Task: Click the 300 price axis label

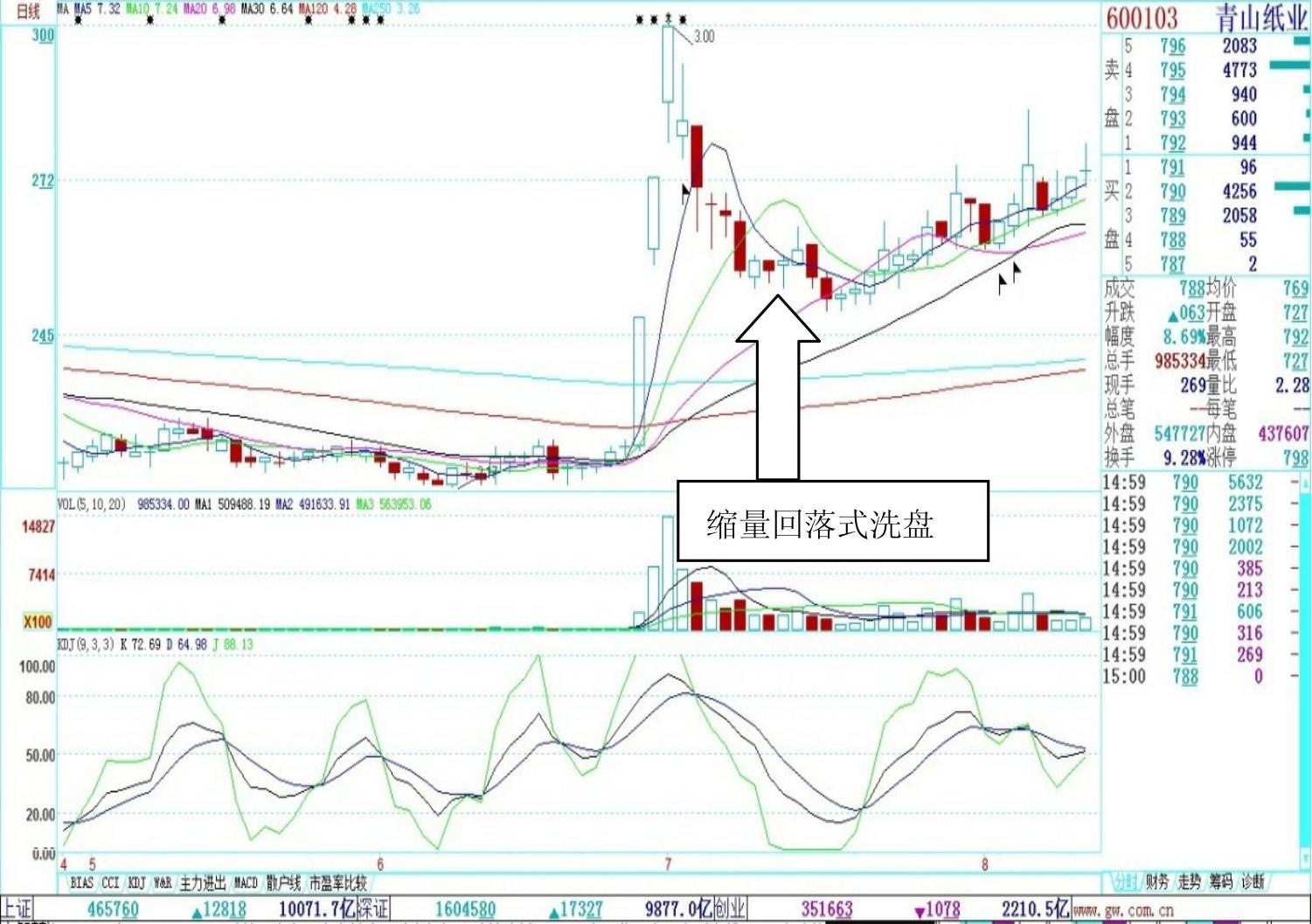Action: point(43,35)
